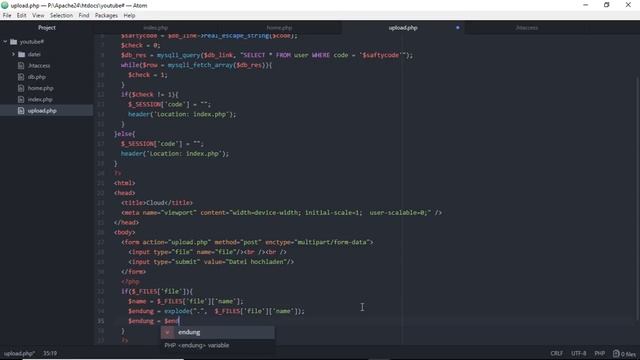Open the Help menu
Image resolution: width=640 pixels, height=360 pixels.
pos(129,16)
